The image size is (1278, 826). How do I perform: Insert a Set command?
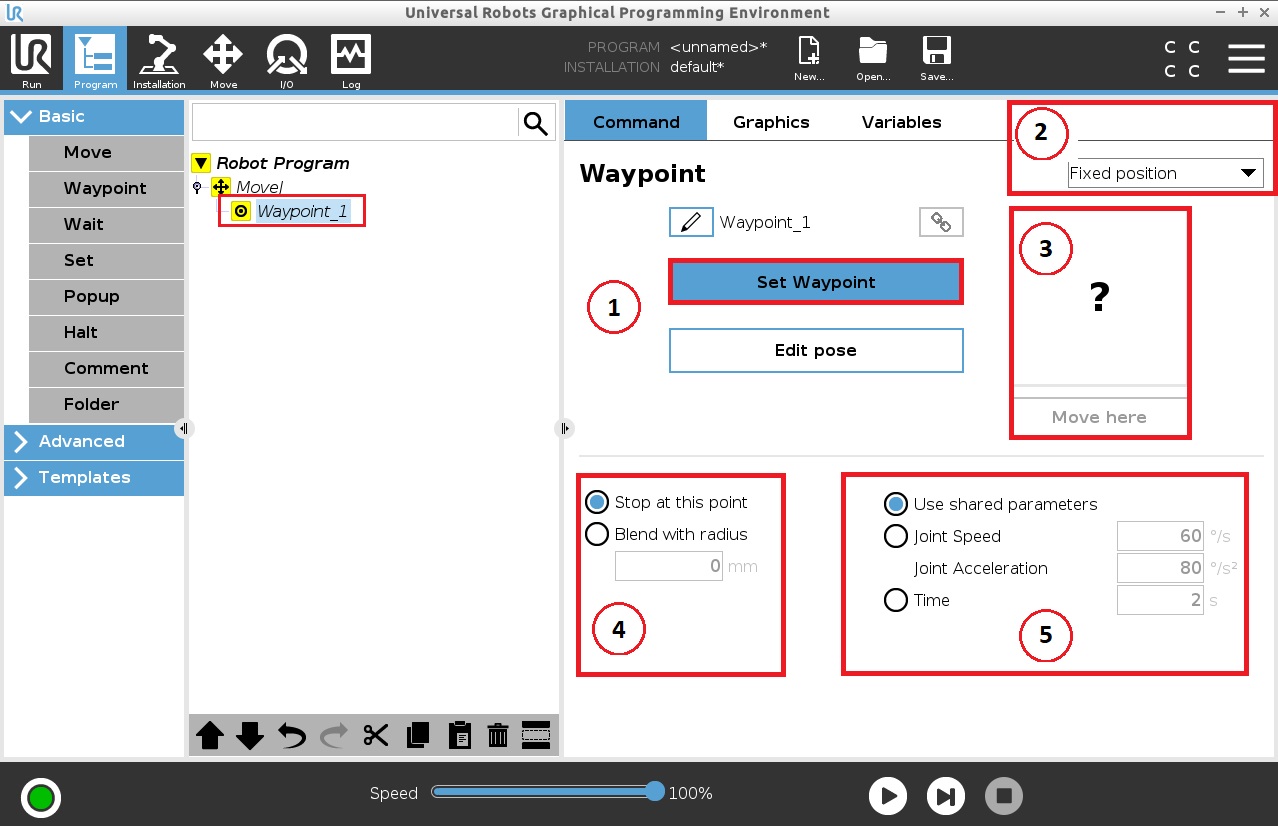pos(106,260)
